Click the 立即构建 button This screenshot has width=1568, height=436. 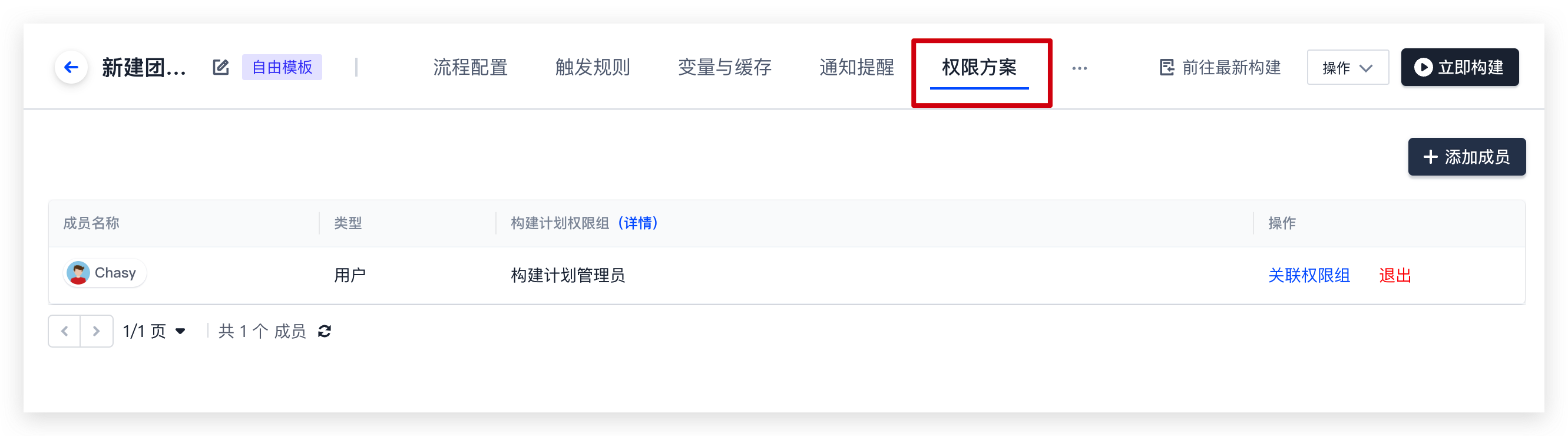(x=1459, y=67)
